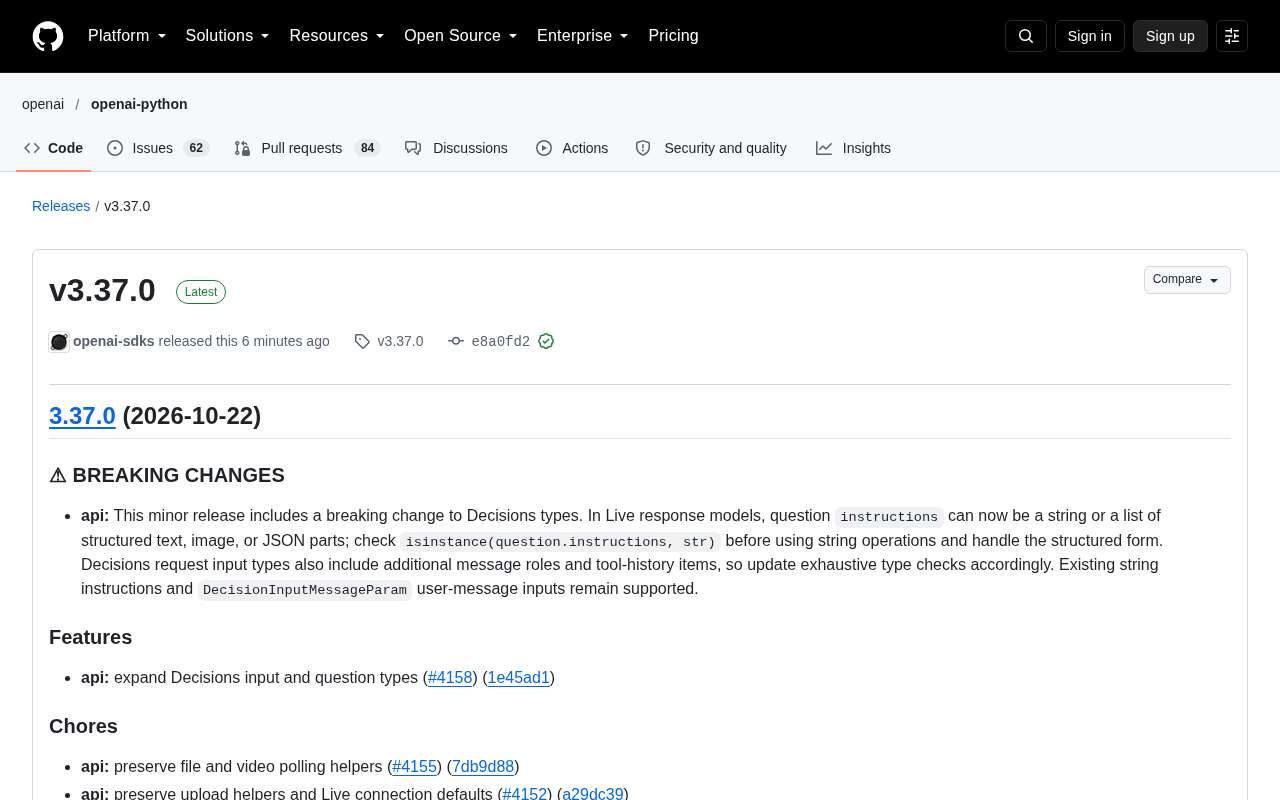Click the BREAKING CHANGES heading
The height and width of the screenshot is (800, 1280).
[x=167, y=475]
